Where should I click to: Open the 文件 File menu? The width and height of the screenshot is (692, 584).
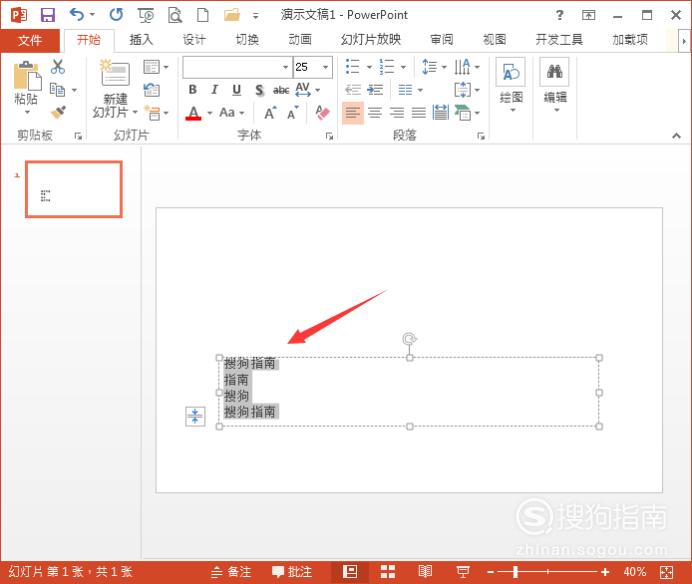[30, 41]
